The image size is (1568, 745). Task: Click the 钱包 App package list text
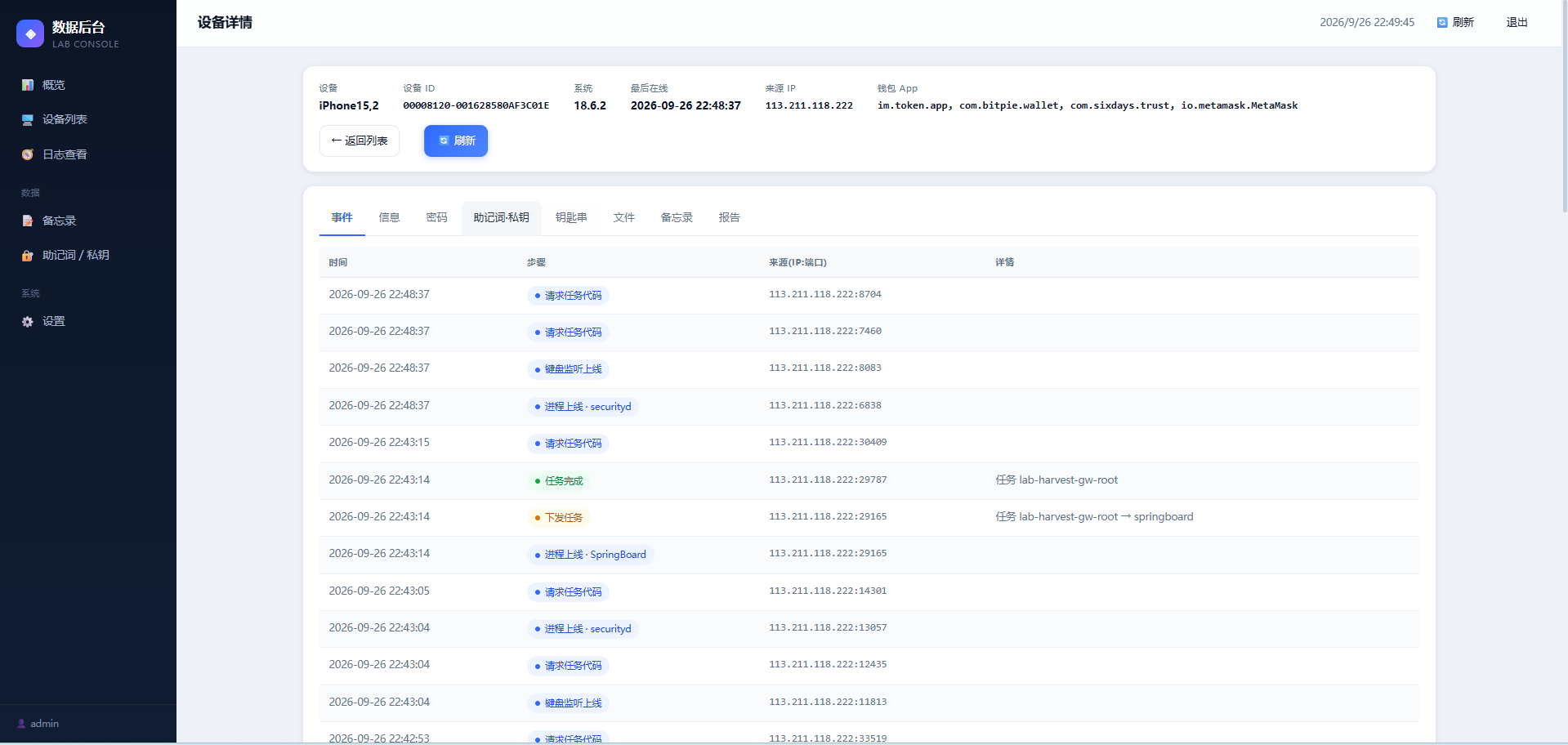click(x=1088, y=105)
